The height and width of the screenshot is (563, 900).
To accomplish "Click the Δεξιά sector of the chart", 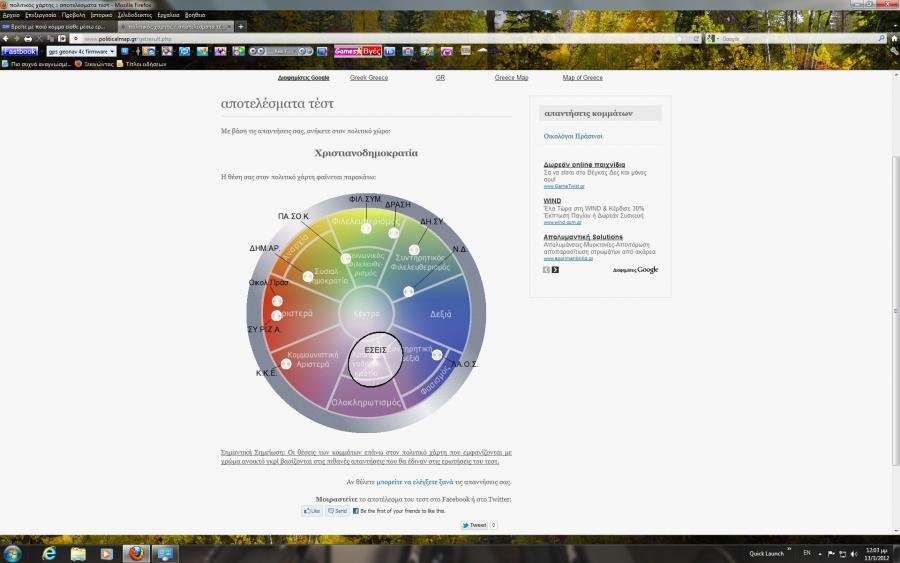I will coord(440,314).
